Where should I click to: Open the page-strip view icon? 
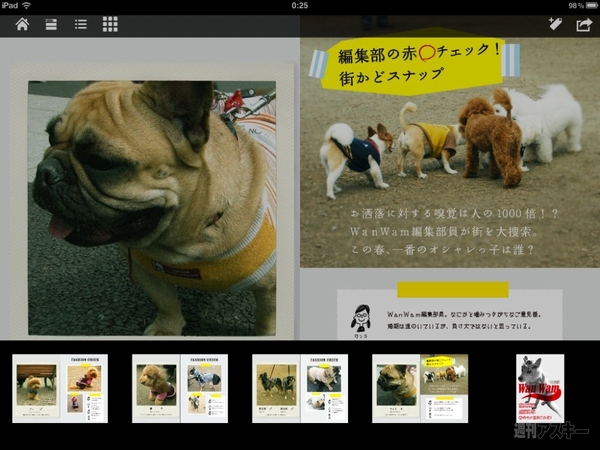coord(51,24)
